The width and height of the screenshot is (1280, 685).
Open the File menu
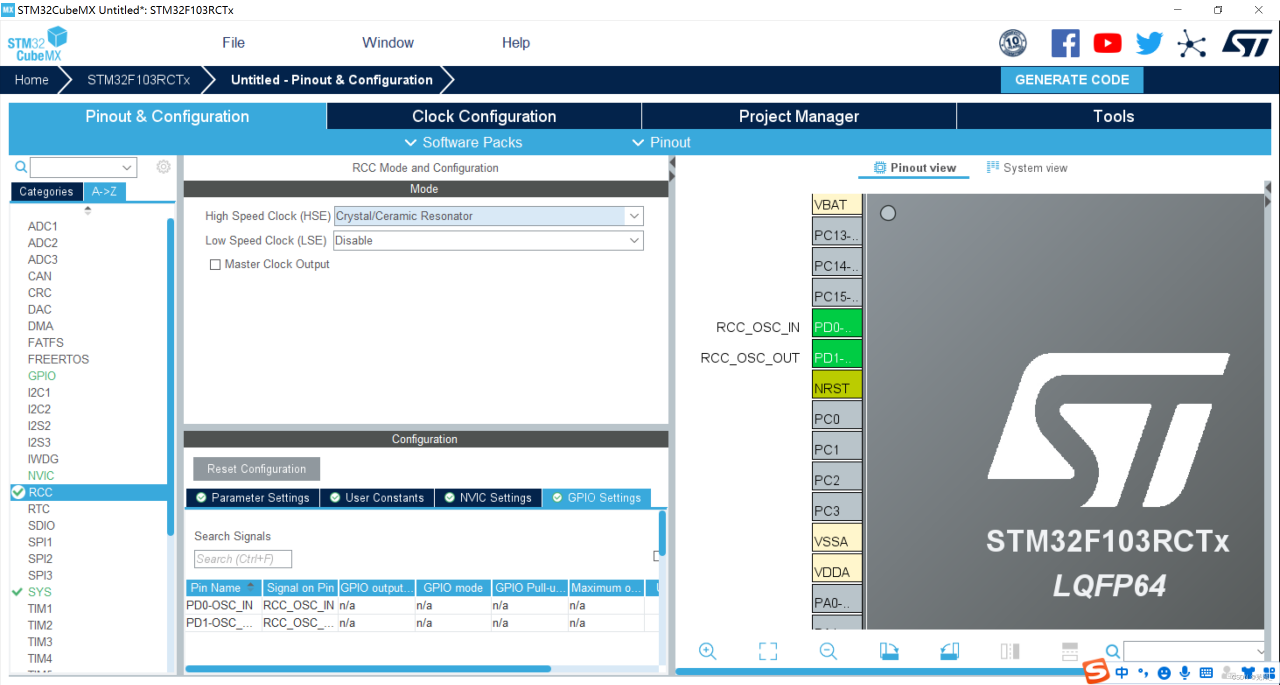[x=233, y=43]
